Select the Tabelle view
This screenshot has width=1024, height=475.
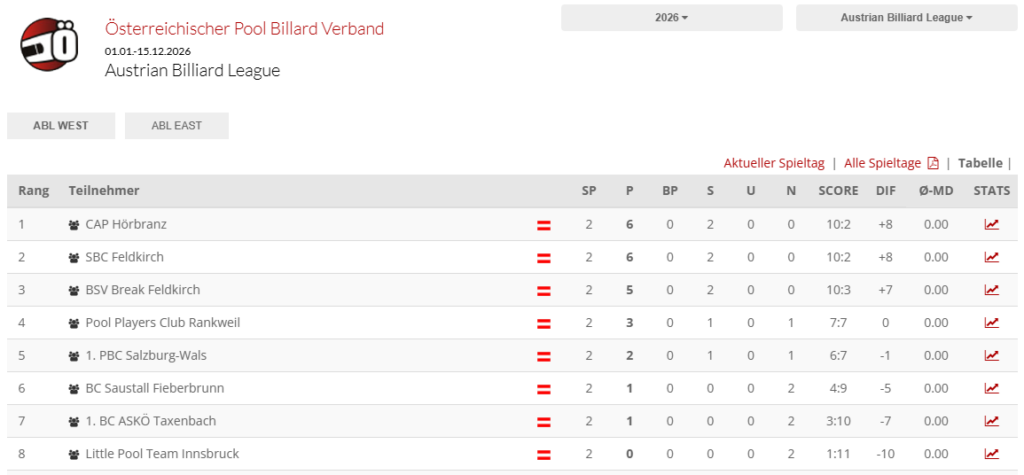coord(980,163)
